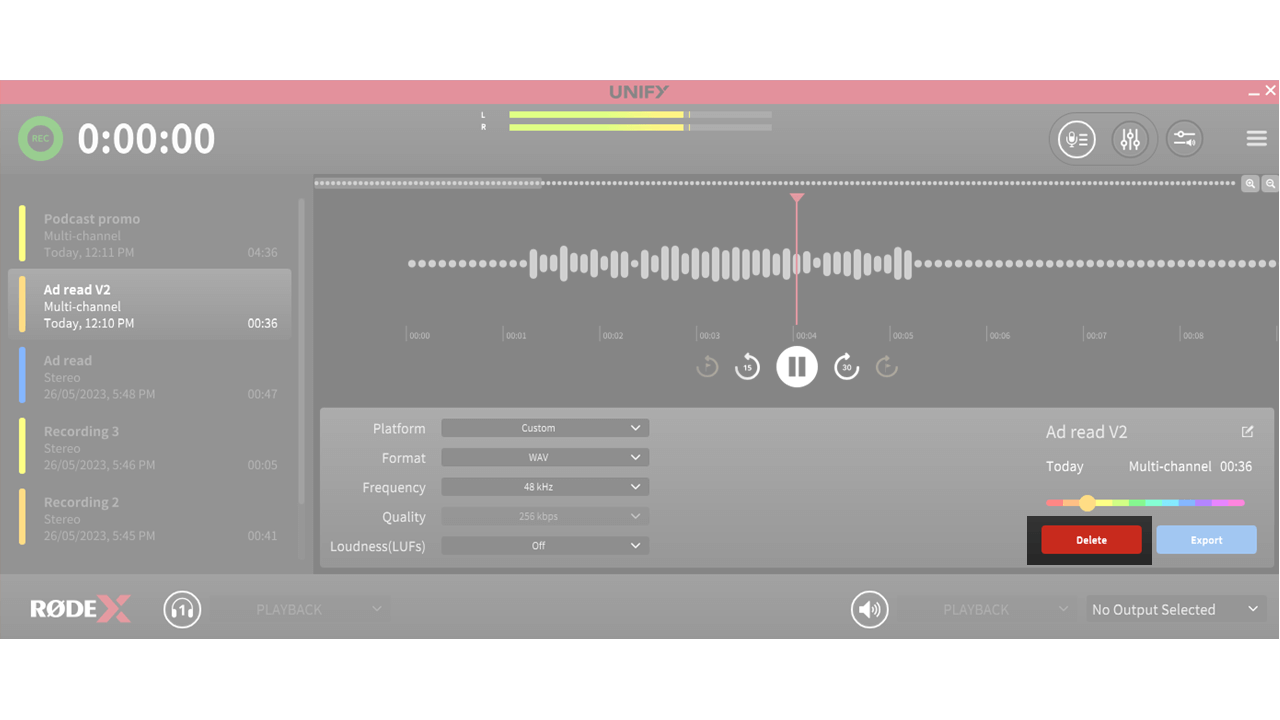Click the speaker icon in the bottom bar

pos(869,608)
